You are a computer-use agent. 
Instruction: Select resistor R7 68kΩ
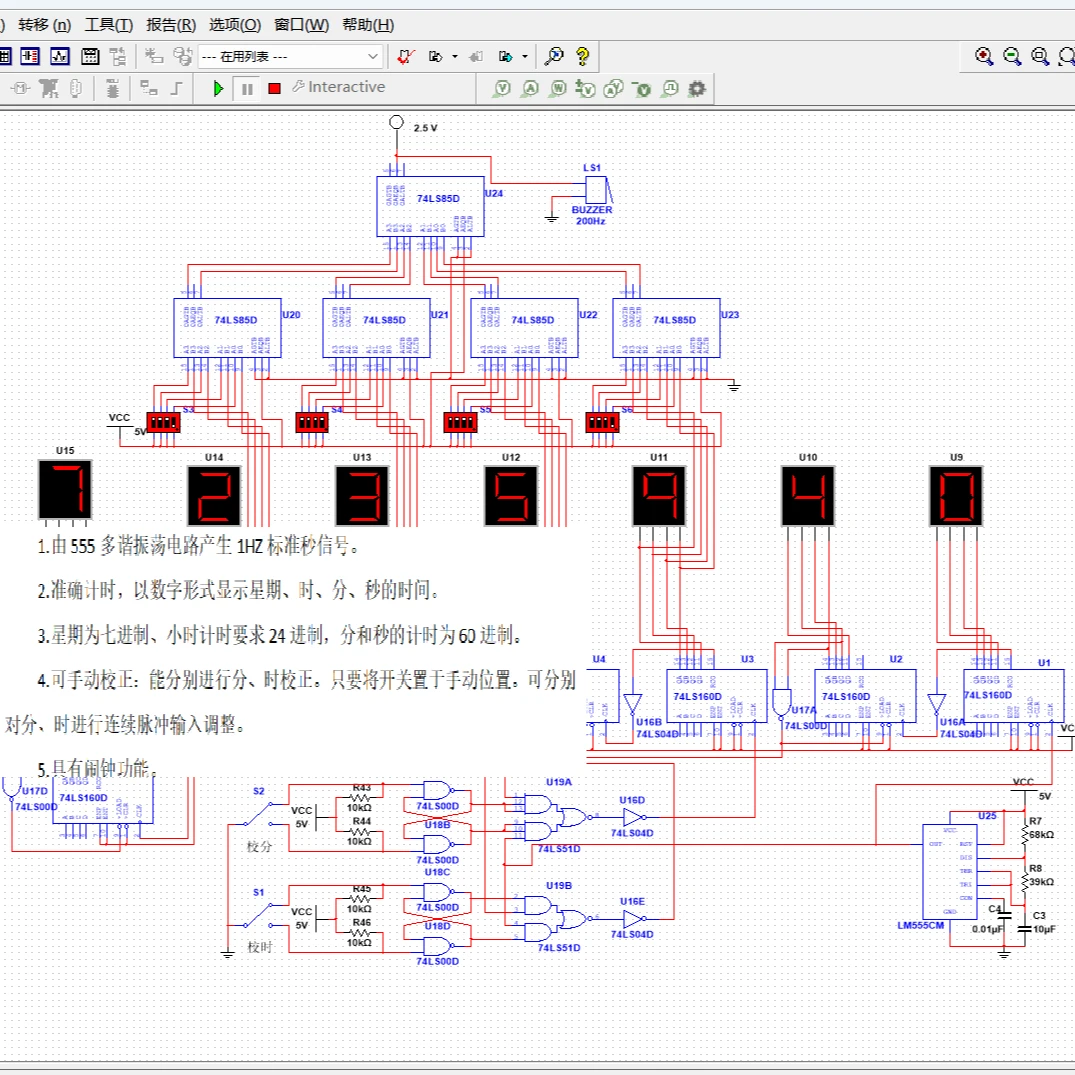click(x=1026, y=834)
